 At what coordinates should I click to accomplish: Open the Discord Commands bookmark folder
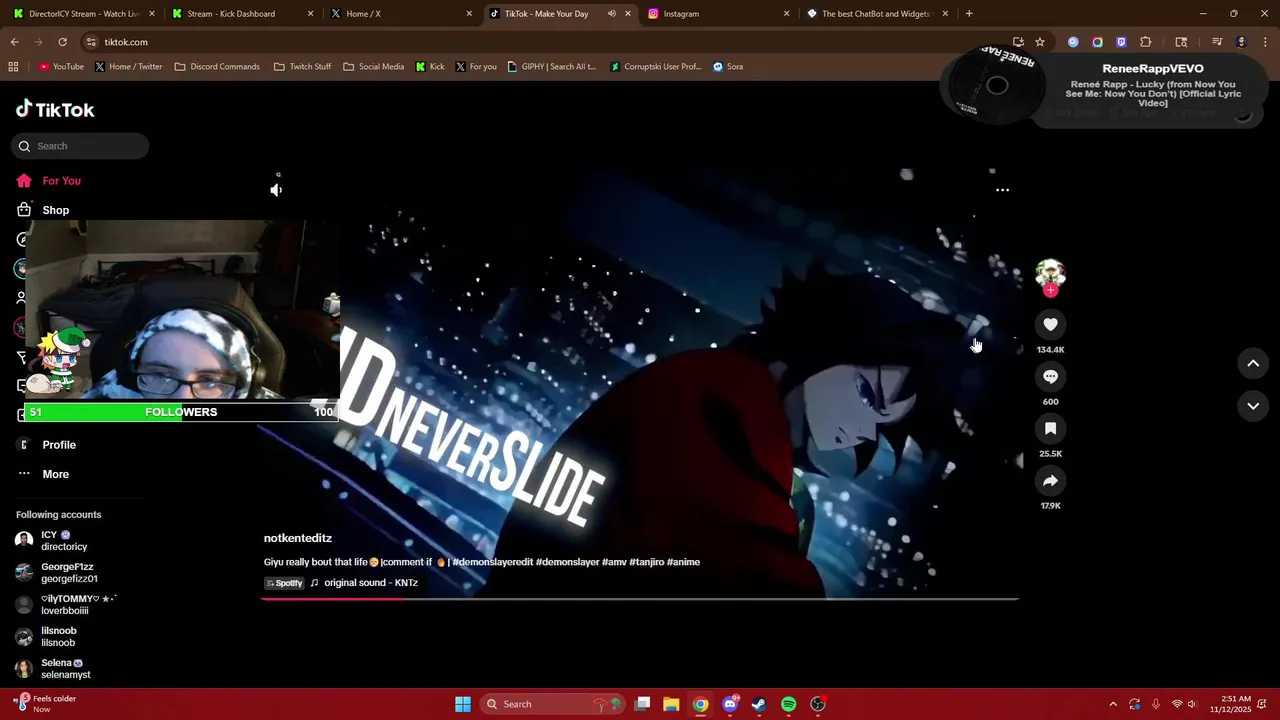click(x=217, y=67)
